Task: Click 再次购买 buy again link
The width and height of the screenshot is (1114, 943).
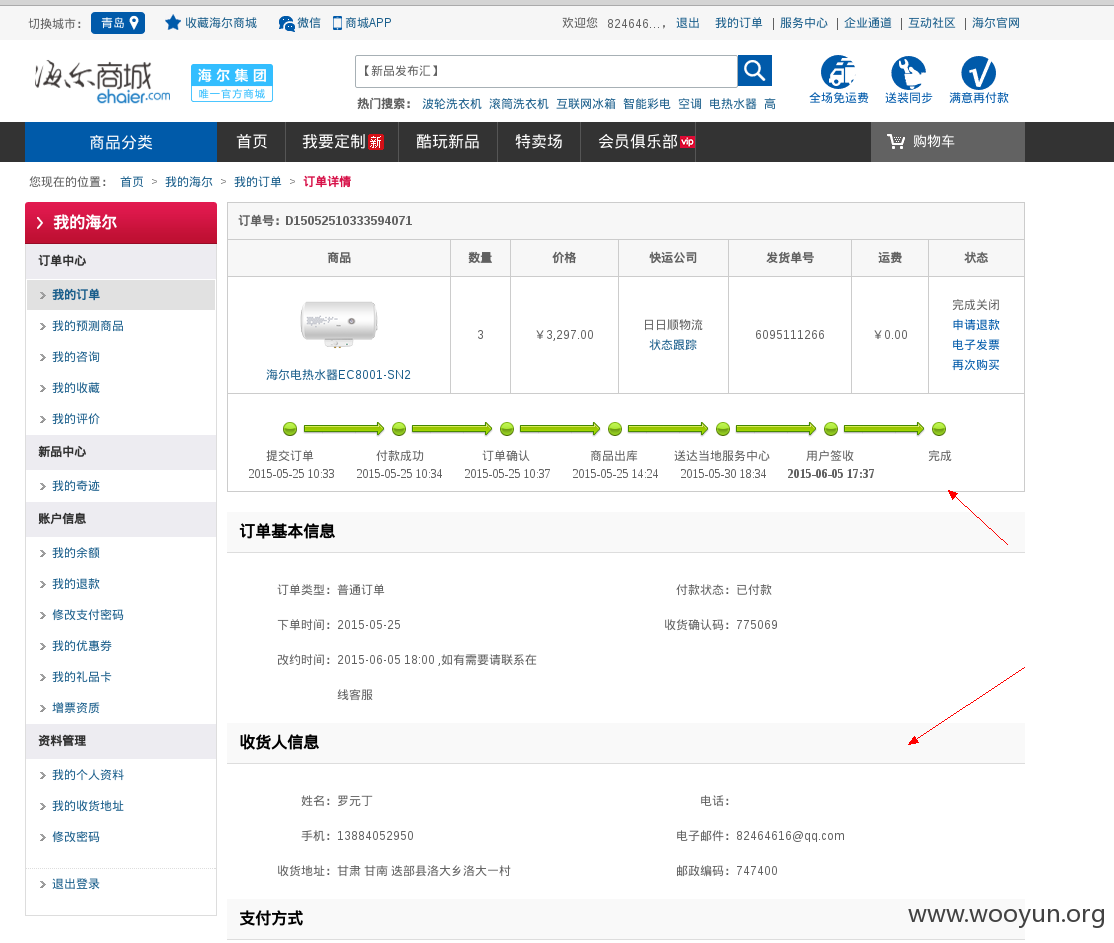Action: click(x=975, y=365)
